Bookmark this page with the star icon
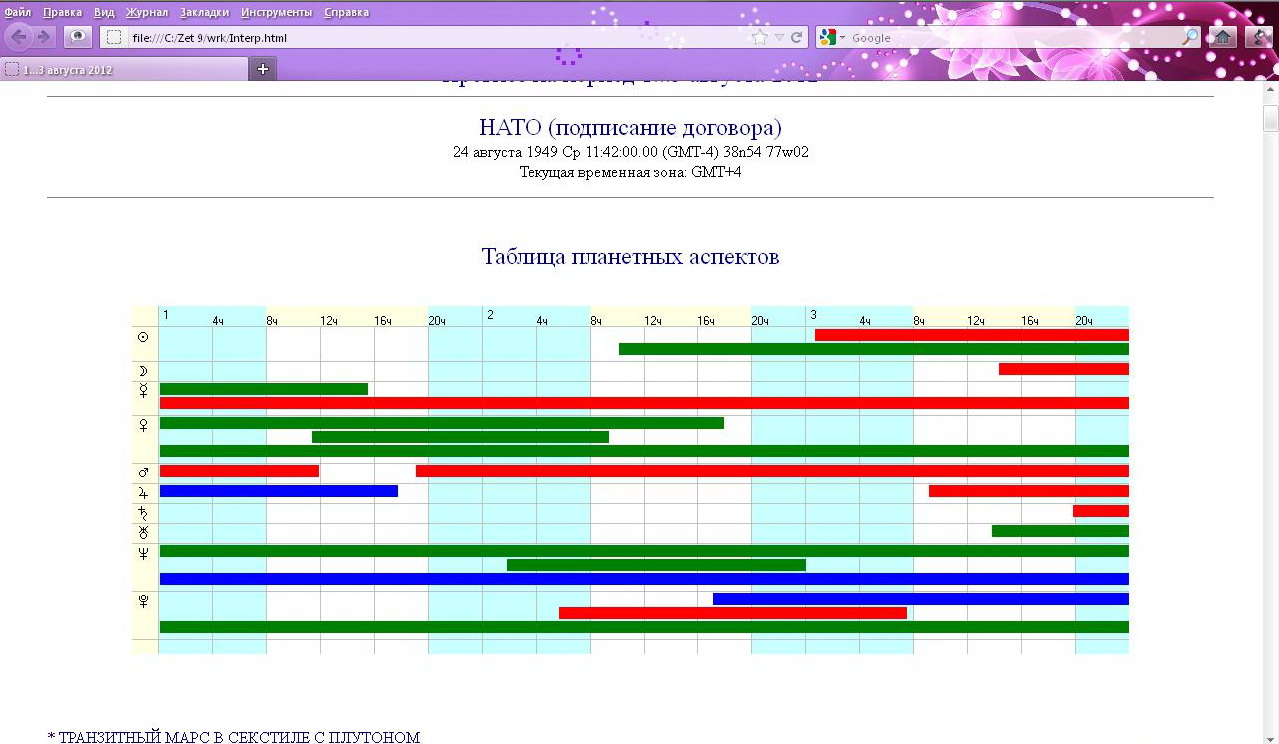 tap(760, 37)
